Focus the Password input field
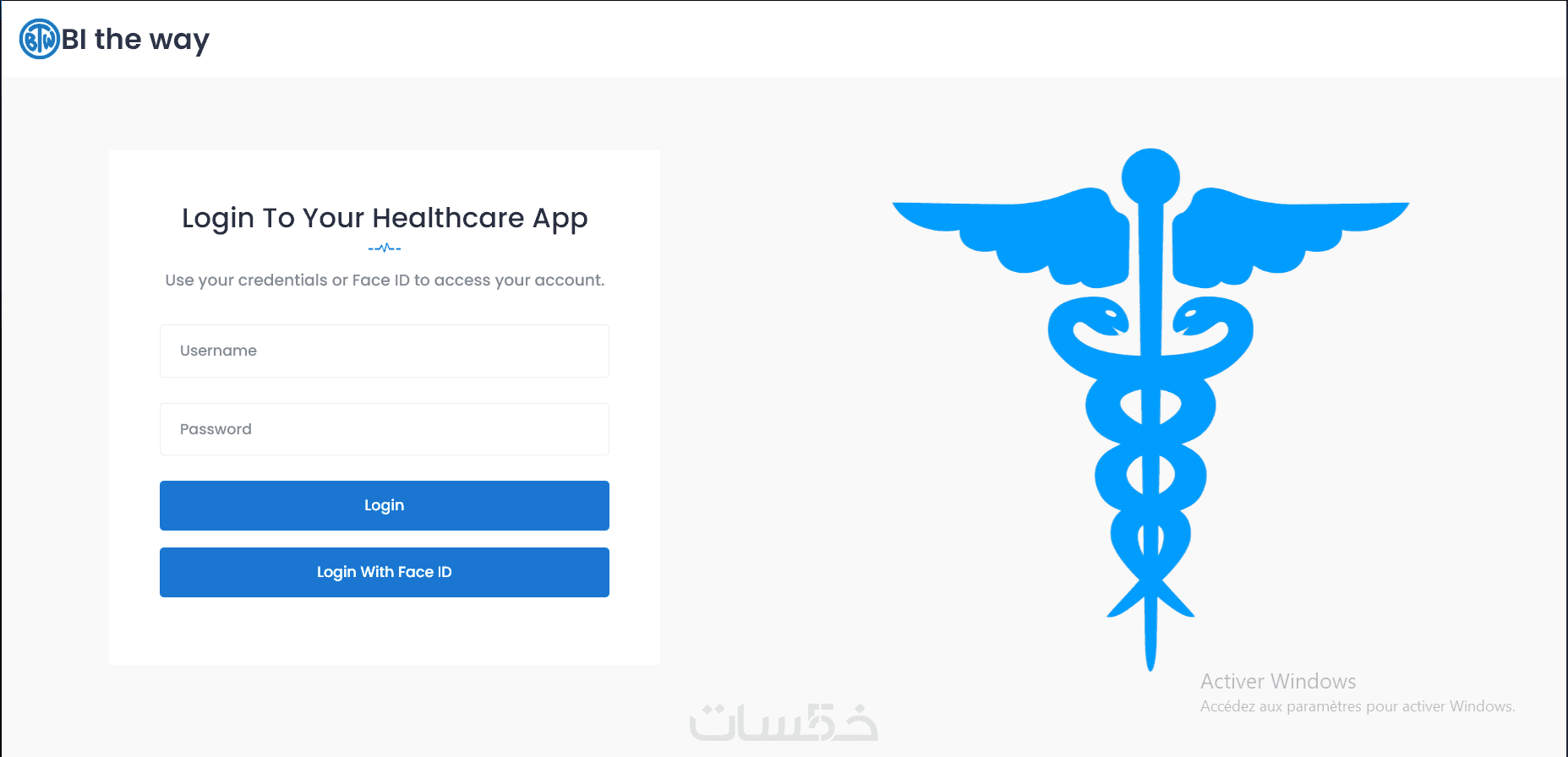The height and width of the screenshot is (757, 1568). point(385,429)
